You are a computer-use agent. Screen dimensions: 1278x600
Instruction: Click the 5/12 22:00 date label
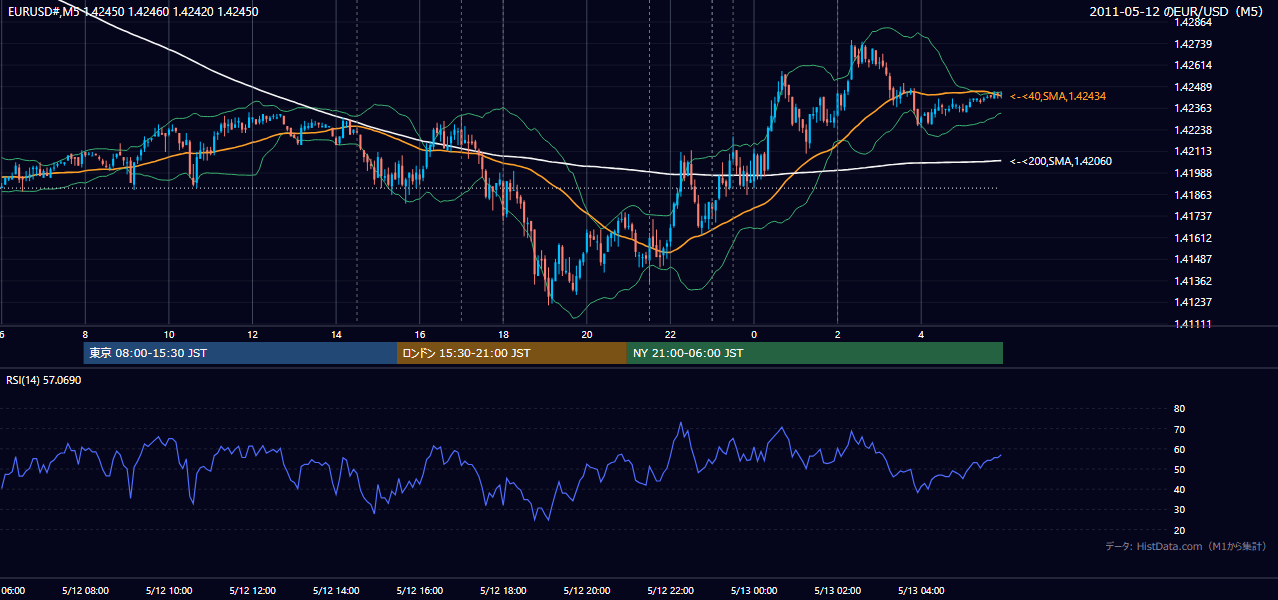[671, 590]
